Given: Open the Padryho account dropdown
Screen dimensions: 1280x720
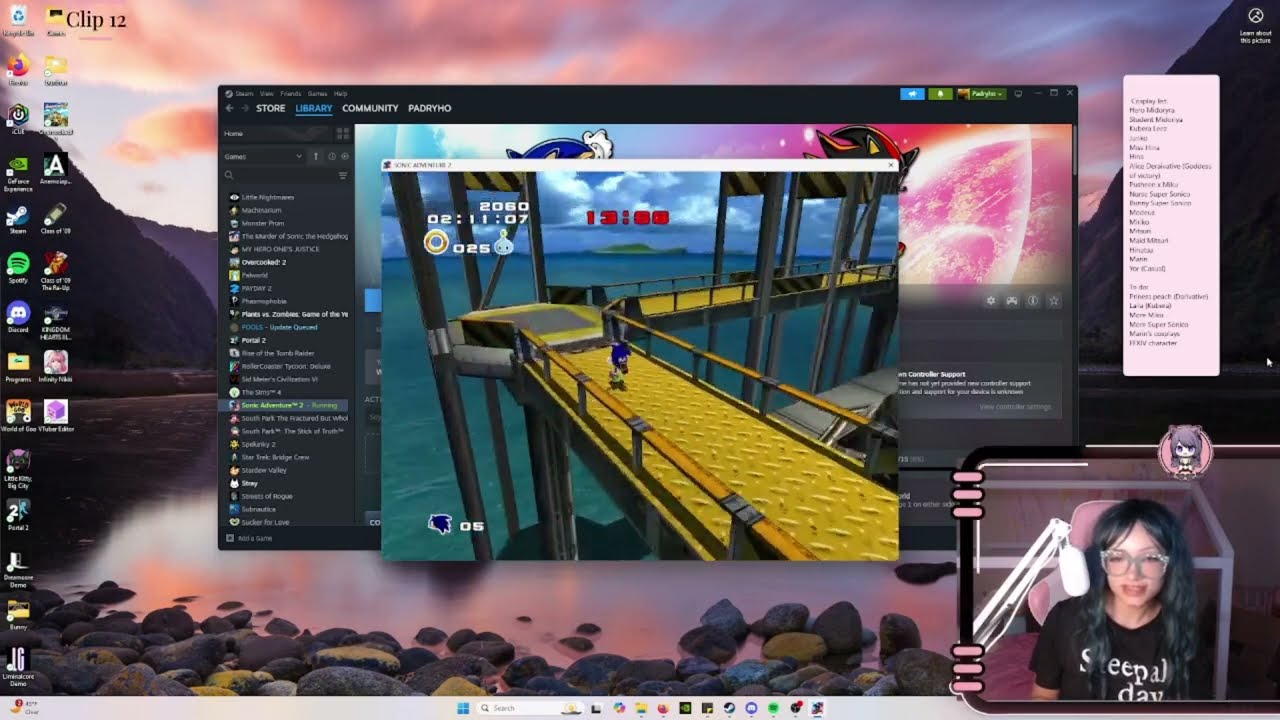Looking at the screenshot, I should click(x=980, y=94).
